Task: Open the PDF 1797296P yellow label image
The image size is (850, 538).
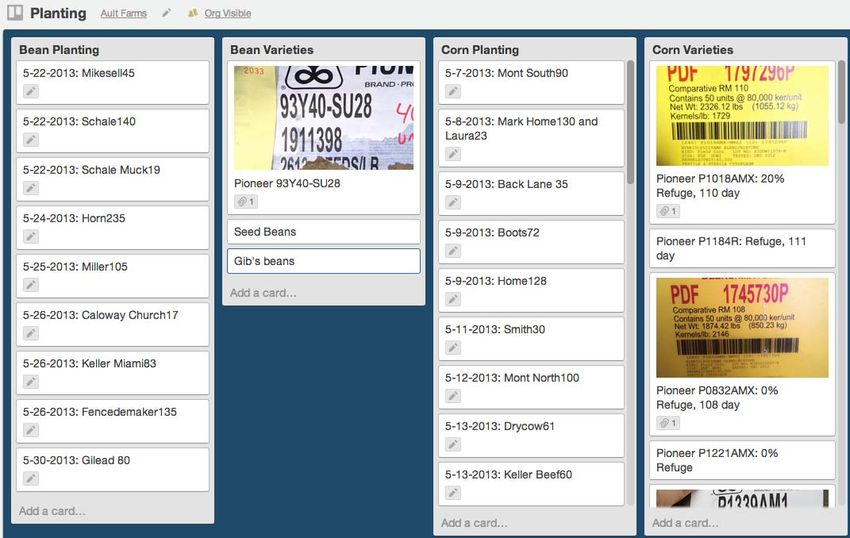Action: [x=742, y=116]
